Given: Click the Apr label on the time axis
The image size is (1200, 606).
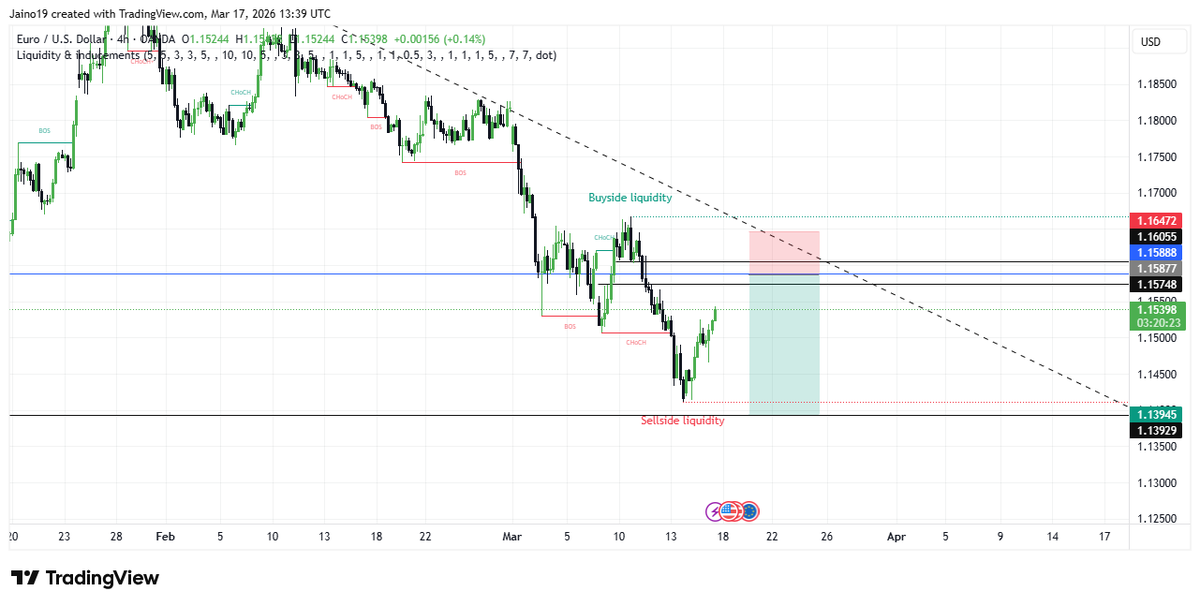Looking at the screenshot, I should [897, 537].
